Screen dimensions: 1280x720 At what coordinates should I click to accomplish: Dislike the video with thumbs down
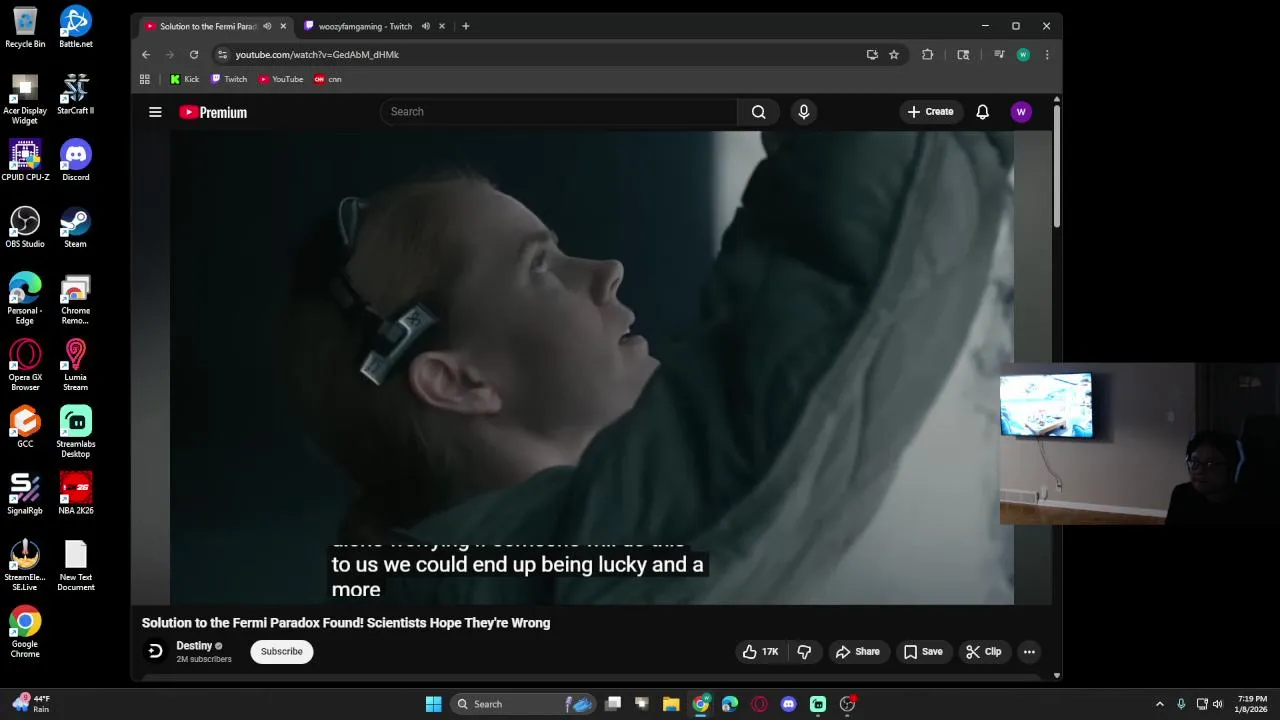804,652
